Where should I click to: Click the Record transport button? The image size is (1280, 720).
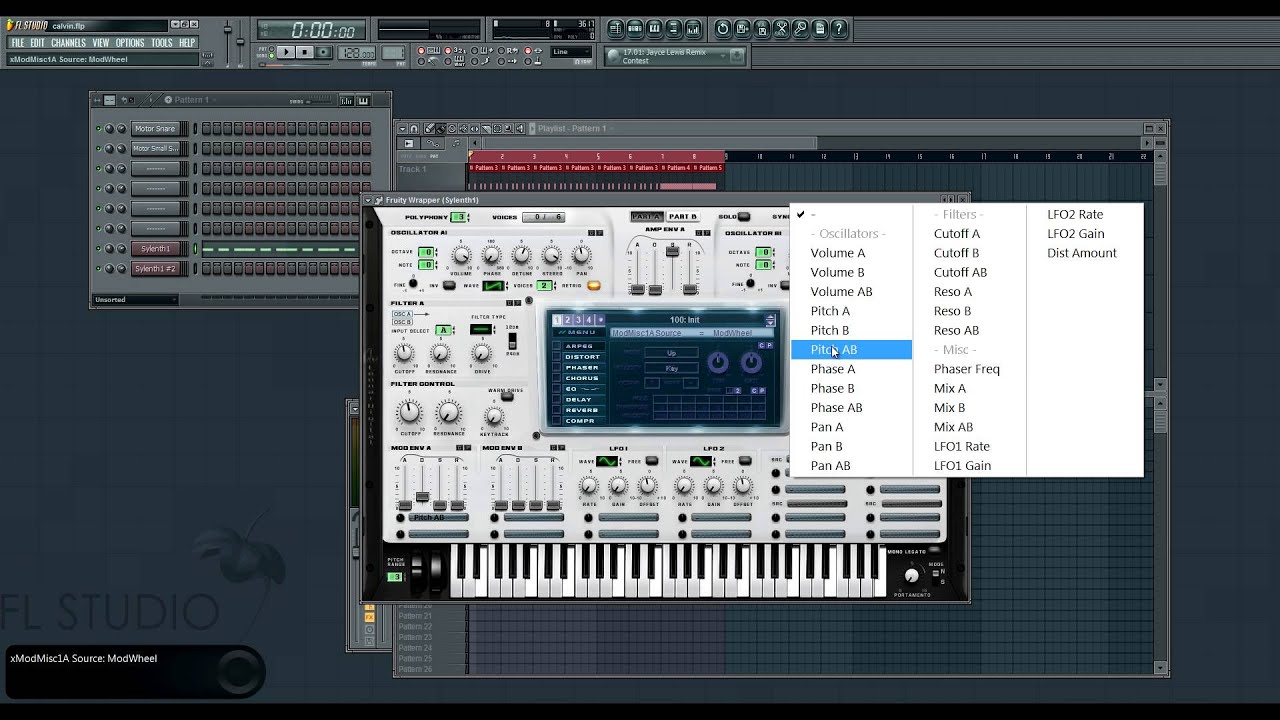(323, 52)
